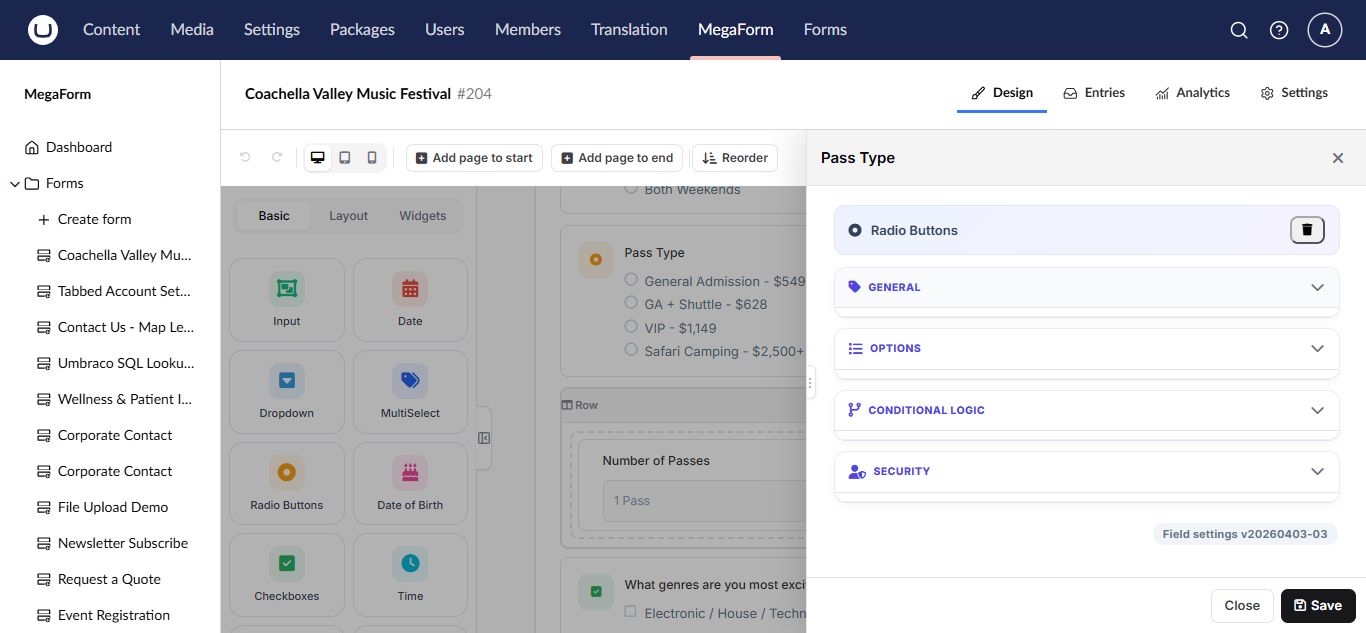
Task: Click the vertical panel resize handle
Action: click(x=811, y=382)
